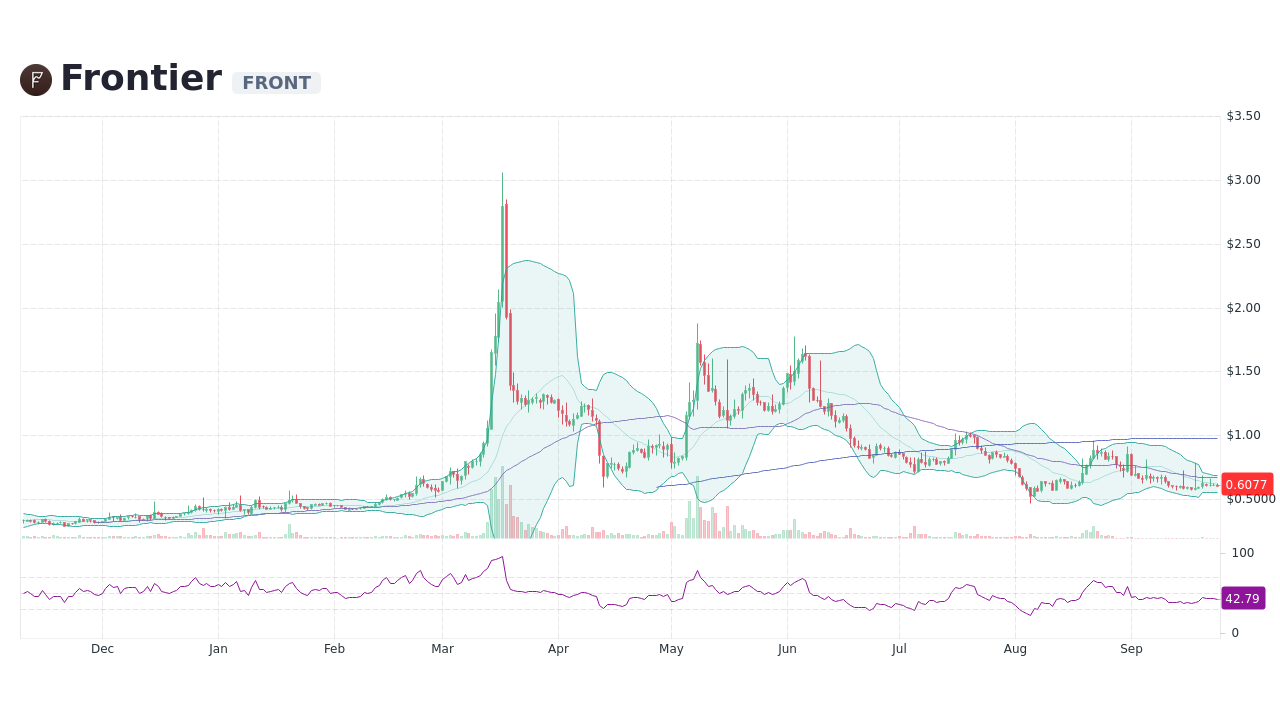Expand the Frontier title heading

pos(141,77)
